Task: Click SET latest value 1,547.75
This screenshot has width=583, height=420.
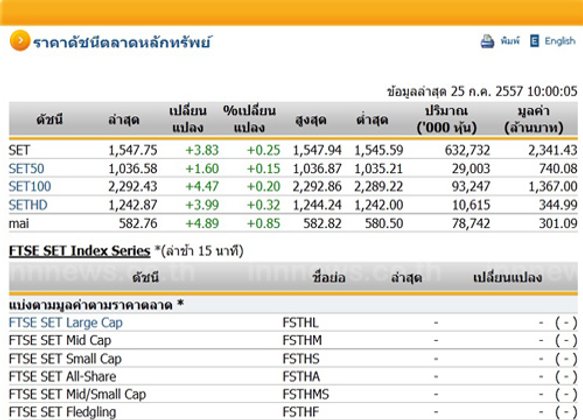Action: click(x=133, y=150)
